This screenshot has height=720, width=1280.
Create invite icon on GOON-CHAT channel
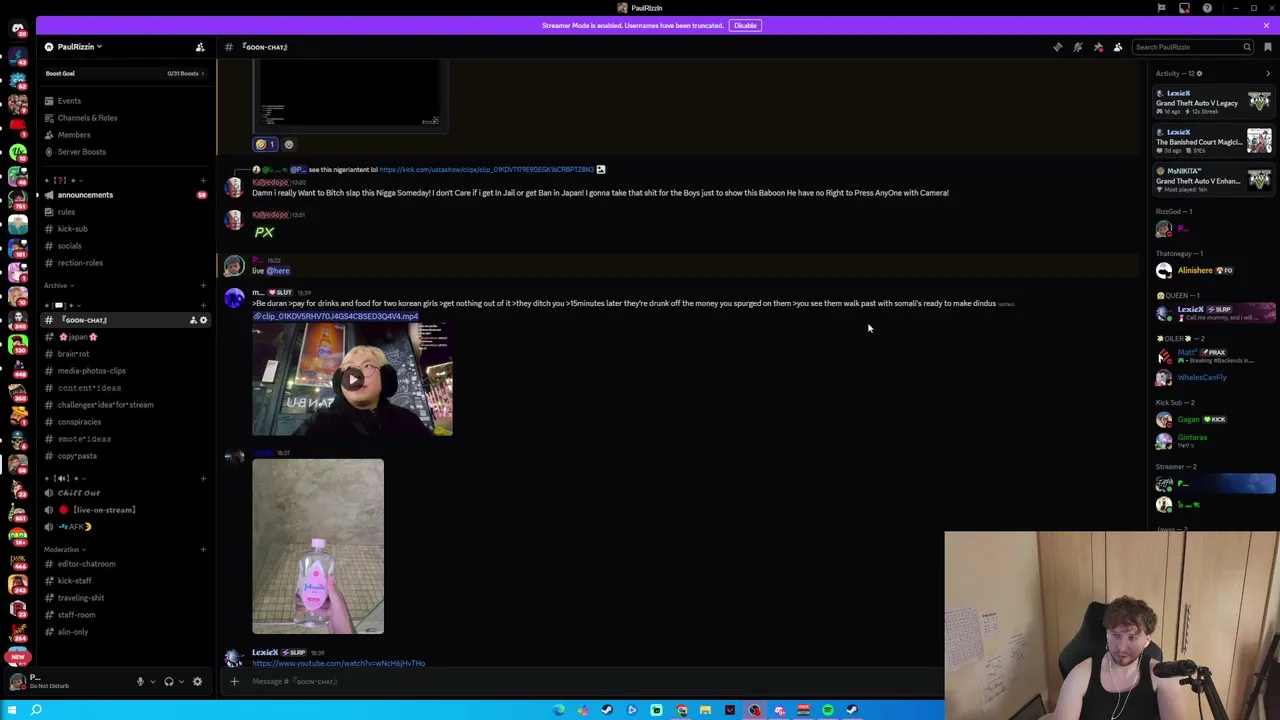193,320
